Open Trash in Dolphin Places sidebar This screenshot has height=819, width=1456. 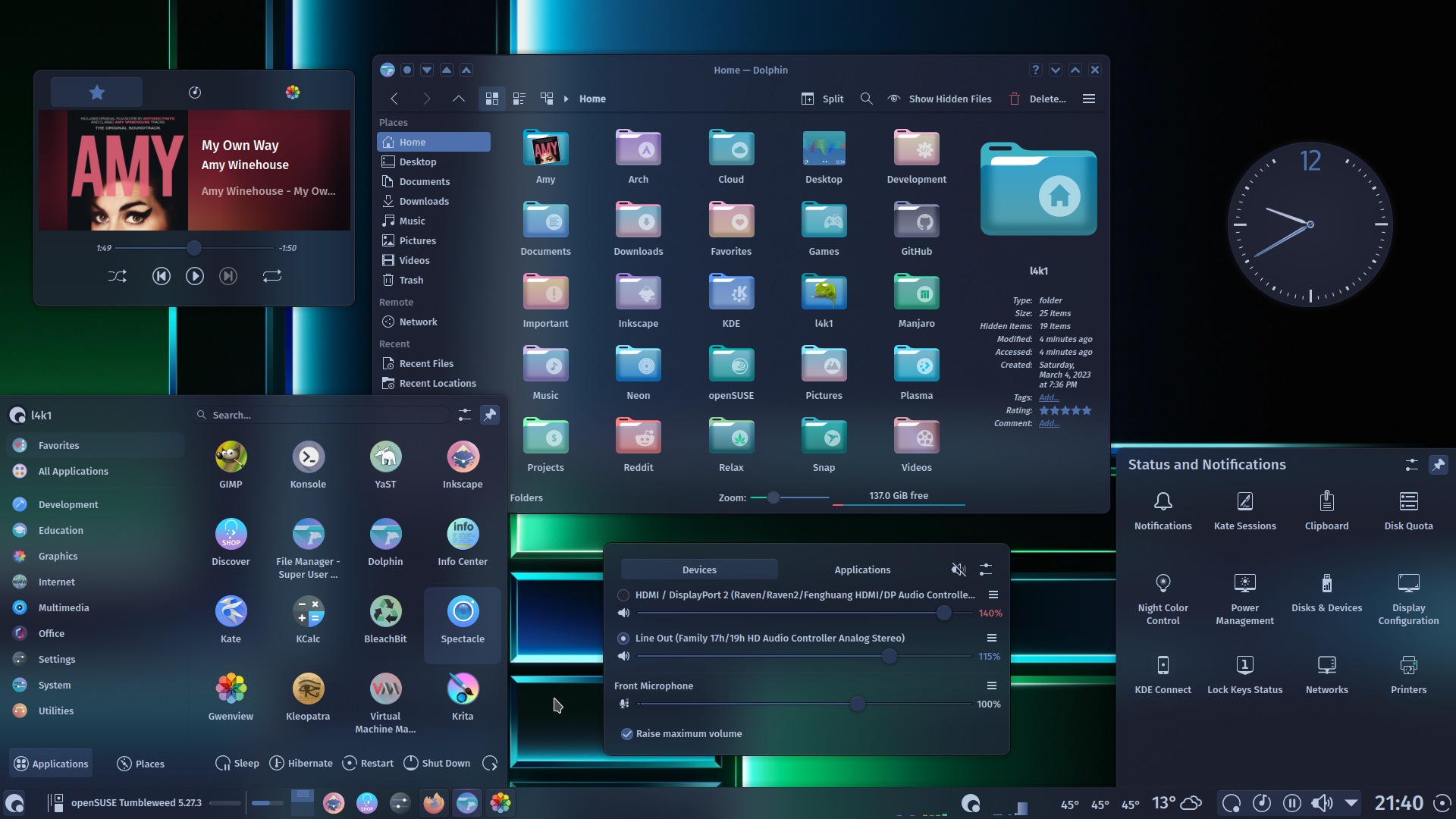click(x=434, y=280)
